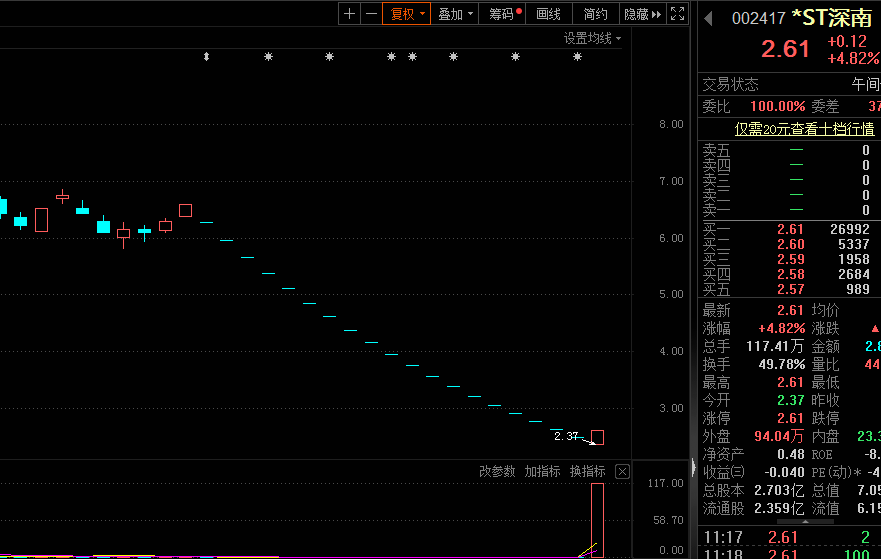
Task: Click 换指标 to switch indicator
Action: (587, 471)
